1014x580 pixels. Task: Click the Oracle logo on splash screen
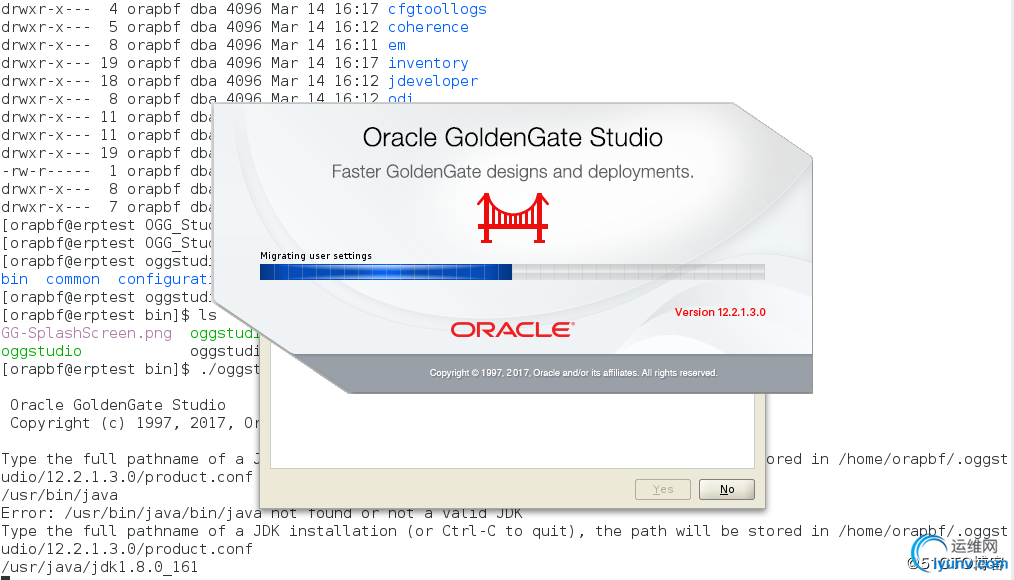[512, 330]
